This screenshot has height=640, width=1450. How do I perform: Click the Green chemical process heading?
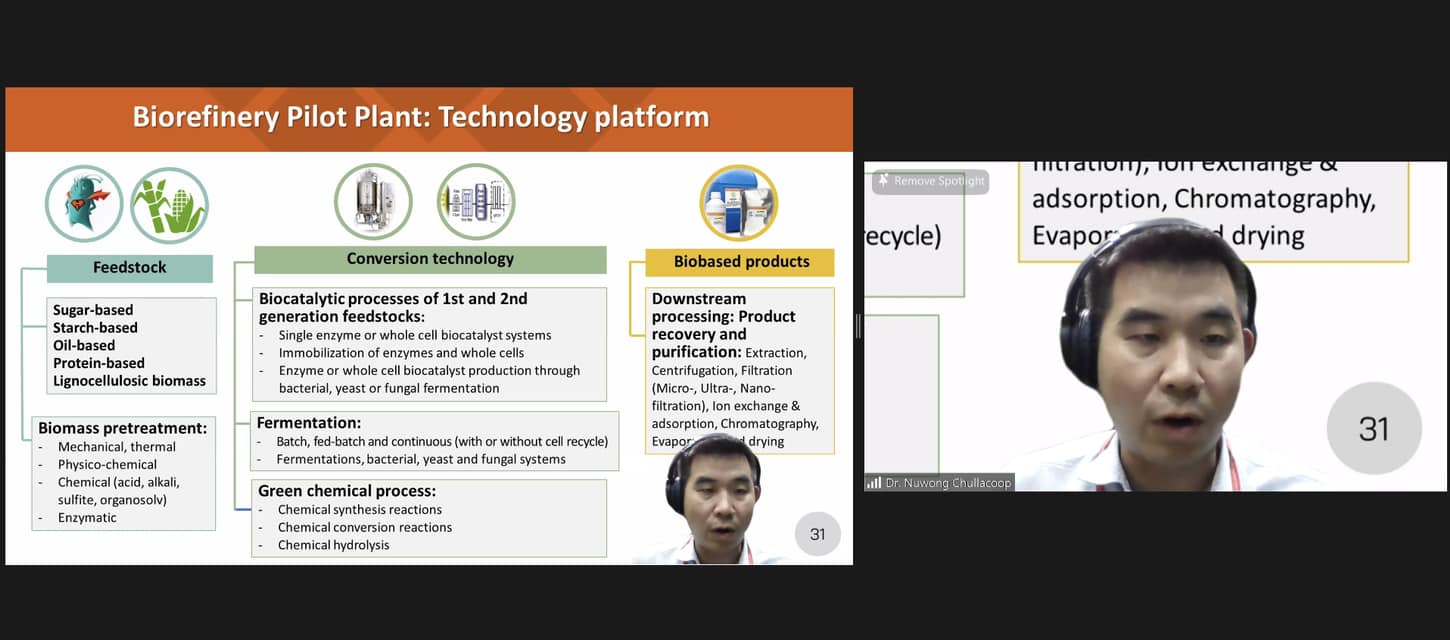pos(347,491)
